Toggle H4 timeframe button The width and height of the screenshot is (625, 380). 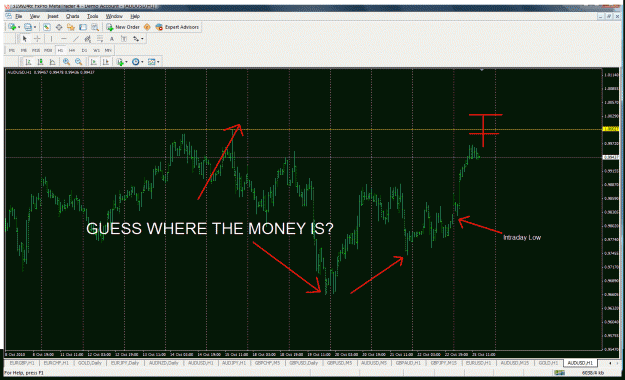click(x=72, y=51)
